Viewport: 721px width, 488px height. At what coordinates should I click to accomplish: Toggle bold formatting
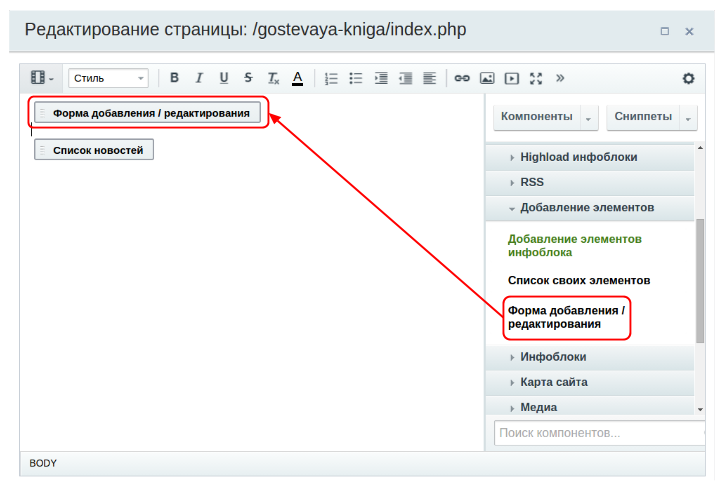coord(175,78)
